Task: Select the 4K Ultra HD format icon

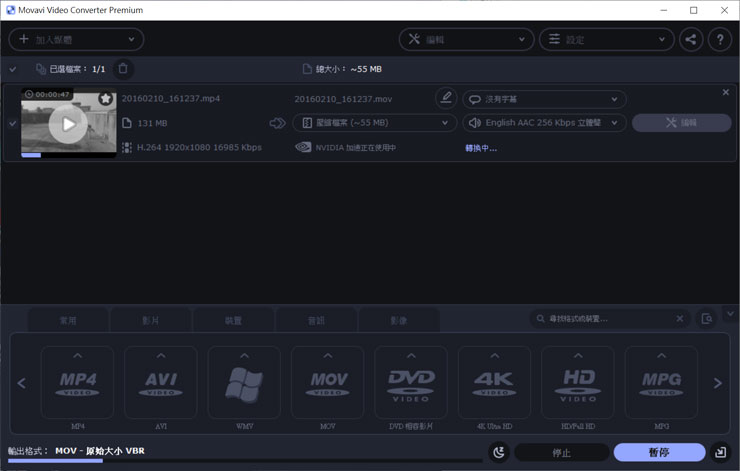Action: [x=495, y=385]
